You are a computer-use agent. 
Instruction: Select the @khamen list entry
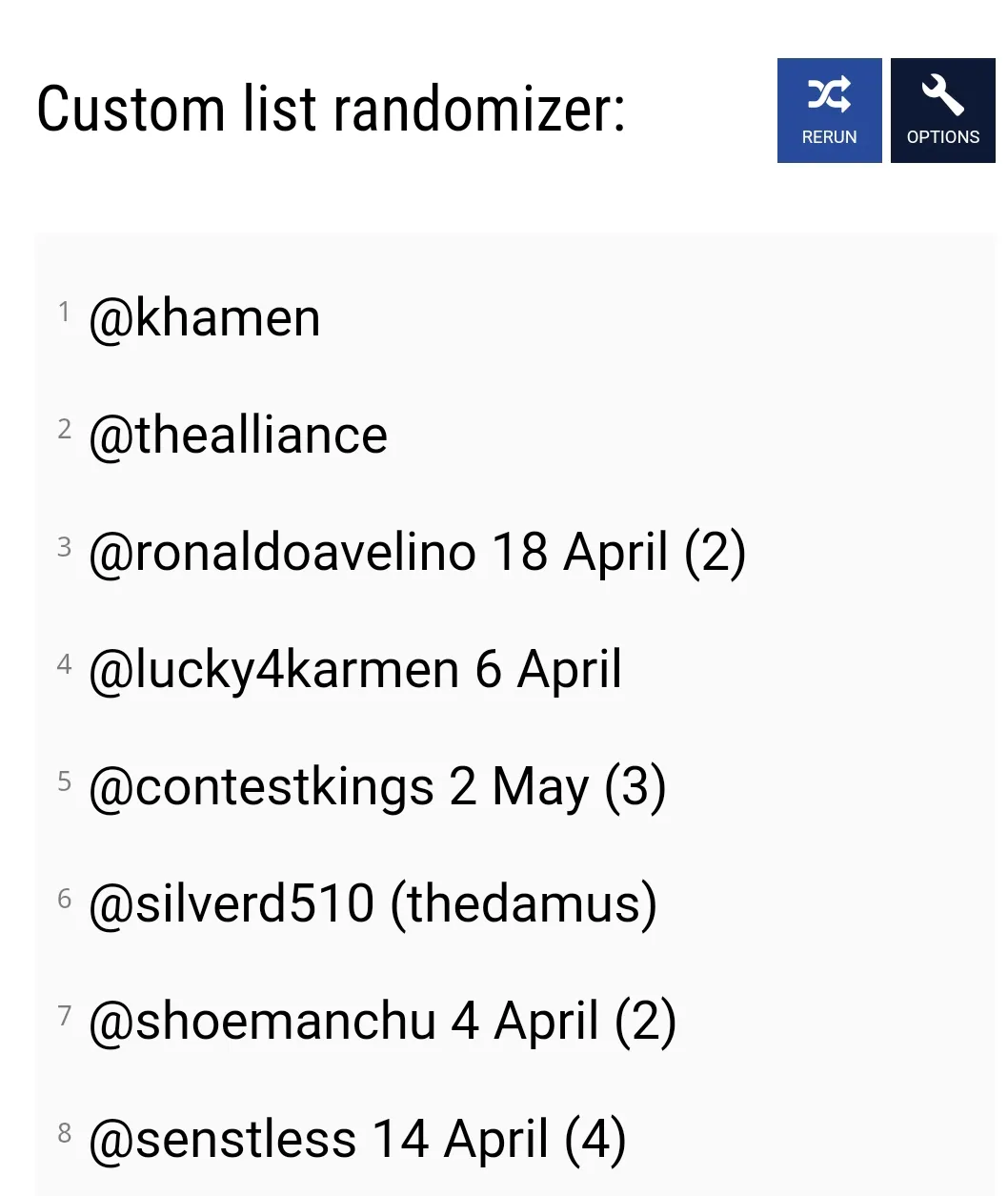[x=204, y=318]
